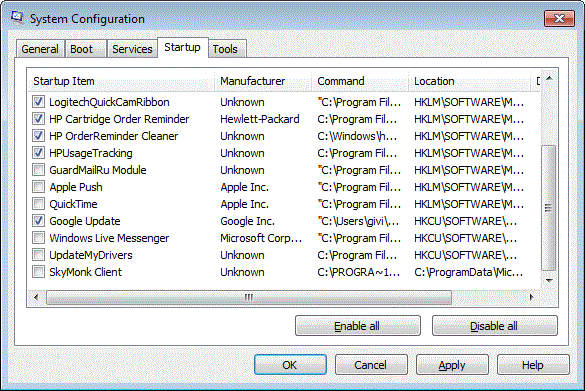Click Unknown manufacturer in UpdateMyDrivers row
The image size is (585, 391).
(242, 255)
